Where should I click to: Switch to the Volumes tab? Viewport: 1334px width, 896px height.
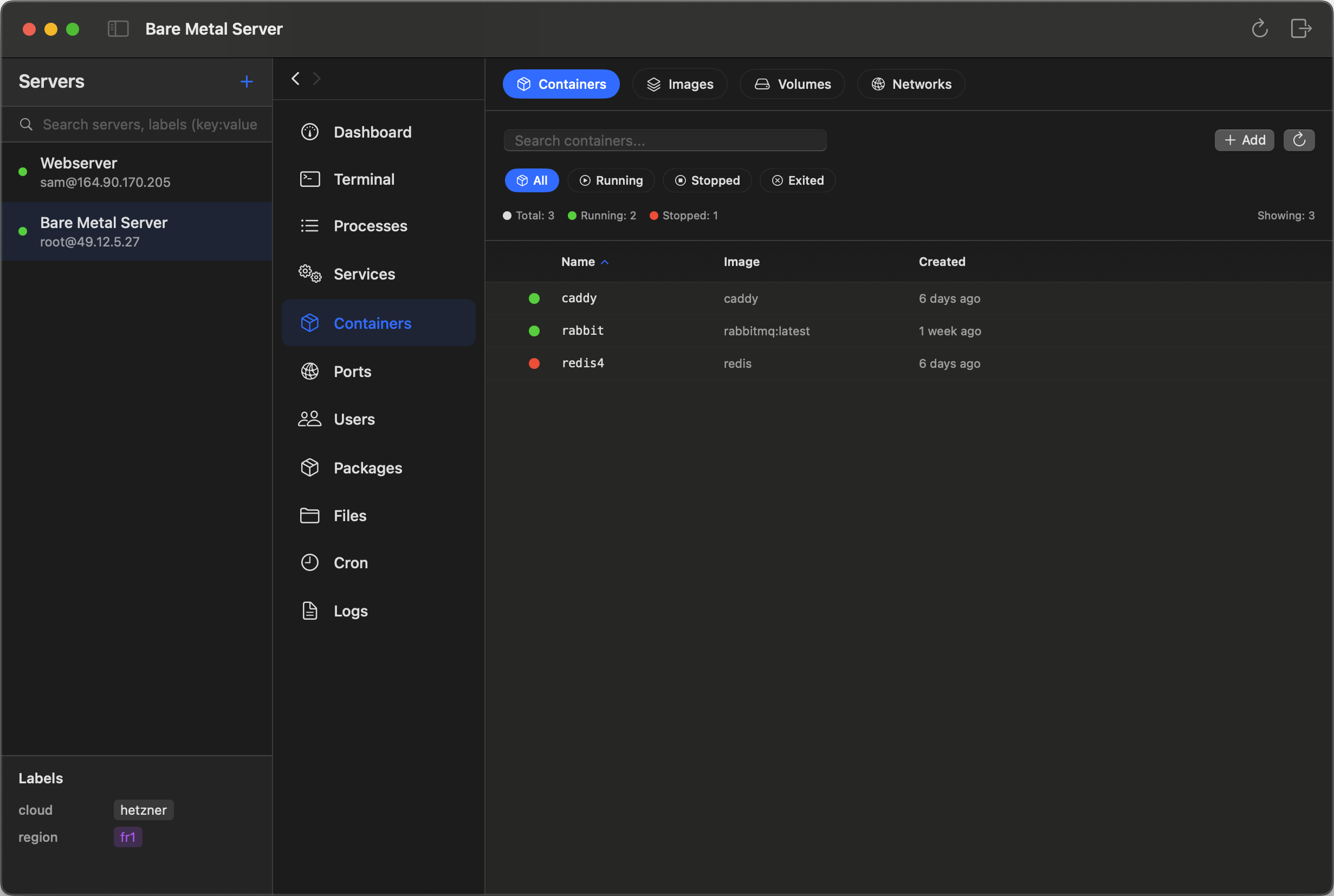click(792, 84)
